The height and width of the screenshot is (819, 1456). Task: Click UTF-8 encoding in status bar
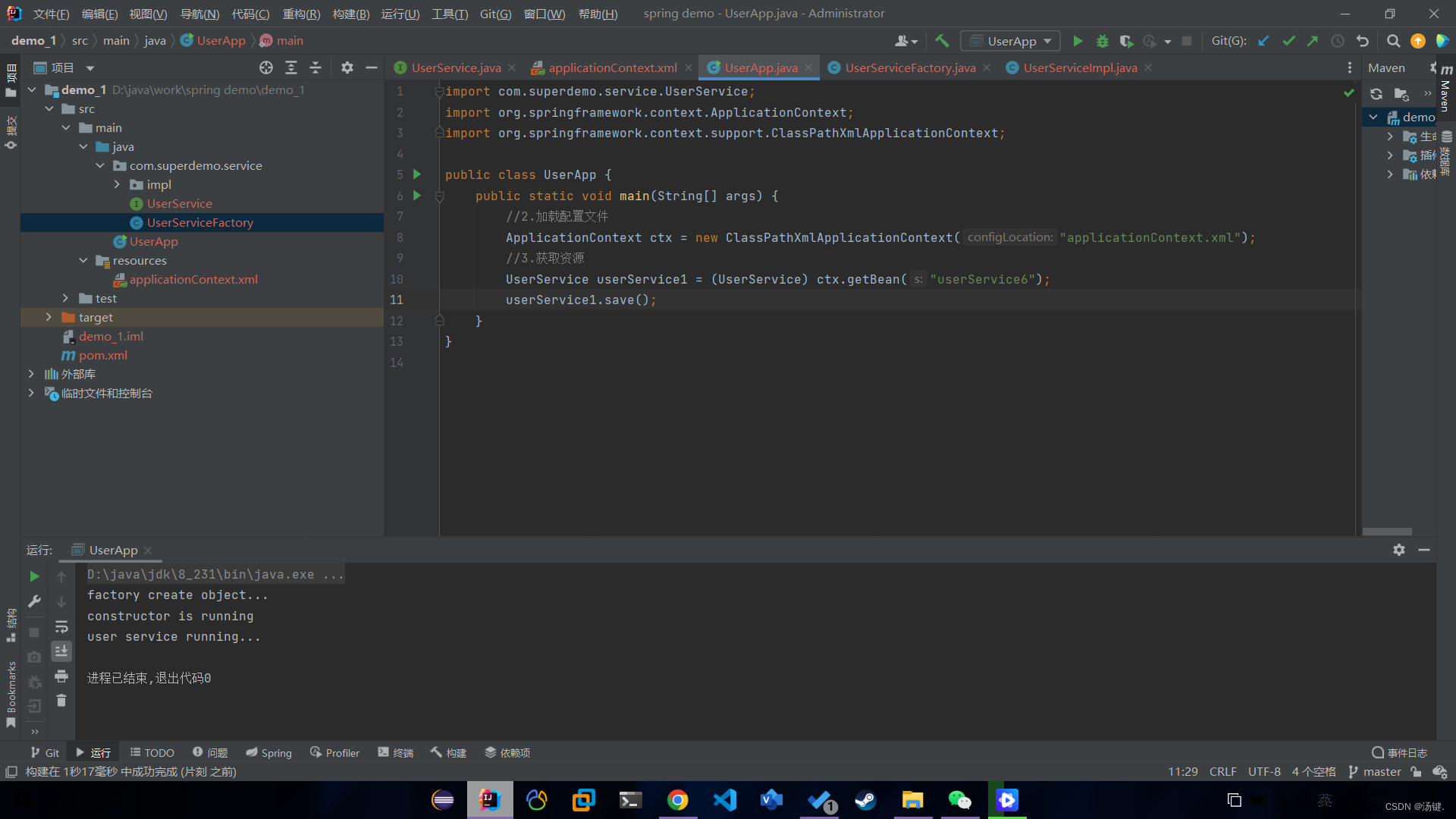click(x=1264, y=772)
